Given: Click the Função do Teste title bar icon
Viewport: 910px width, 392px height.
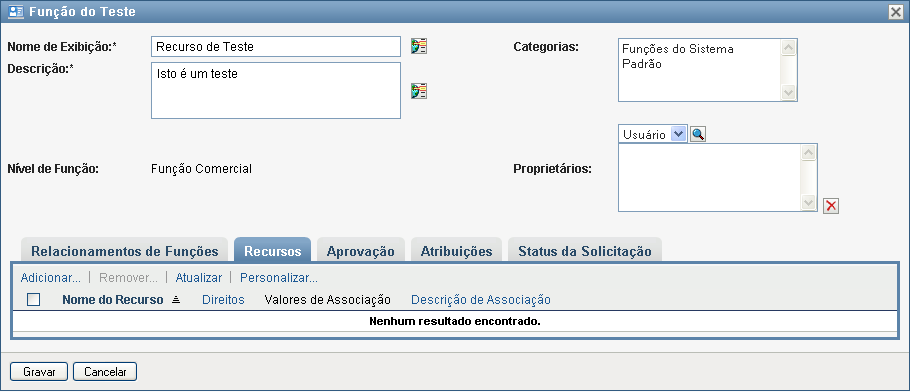Looking at the screenshot, I should 16,12.
